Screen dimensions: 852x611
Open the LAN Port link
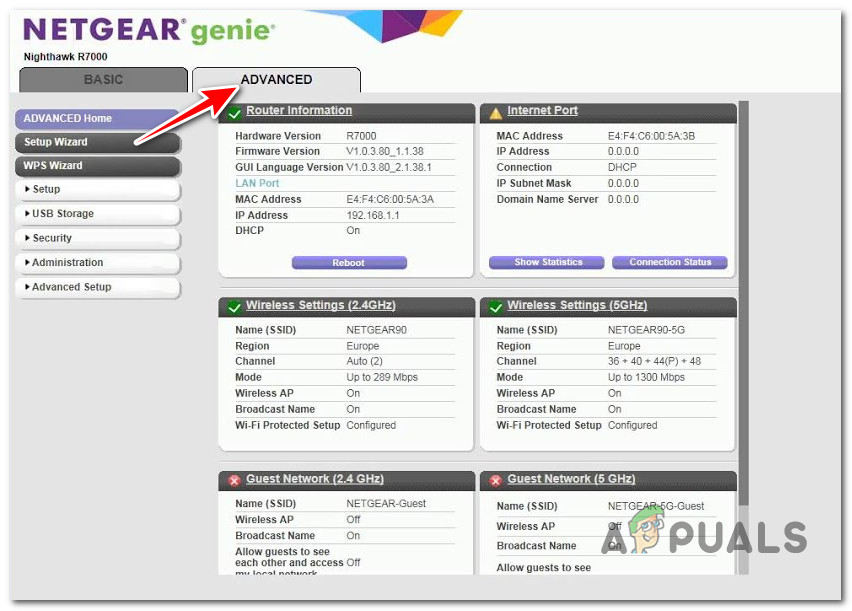(x=258, y=183)
